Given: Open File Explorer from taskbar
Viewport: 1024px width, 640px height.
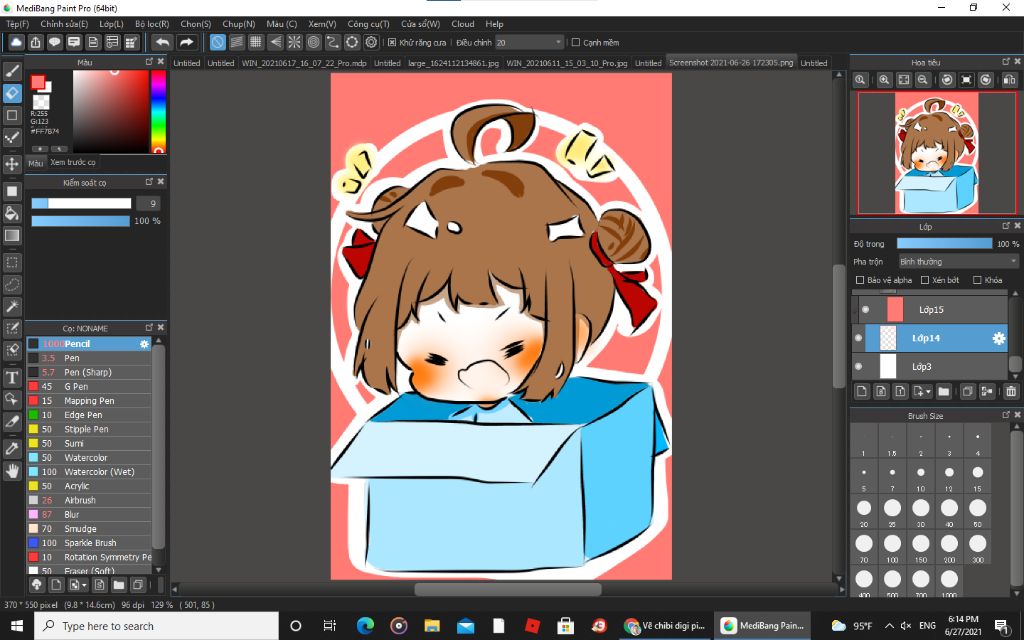Looking at the screenshot, I should coord(432,626).
